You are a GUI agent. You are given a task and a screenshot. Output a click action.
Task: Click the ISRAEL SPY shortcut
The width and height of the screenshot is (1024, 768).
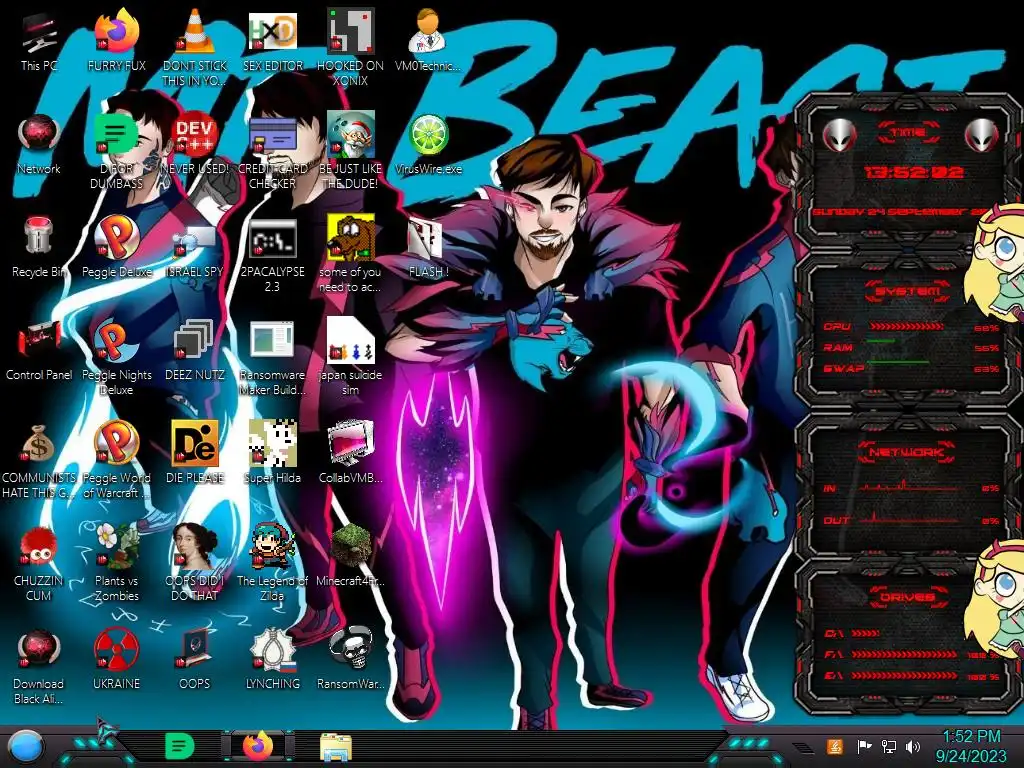[195, 240]
